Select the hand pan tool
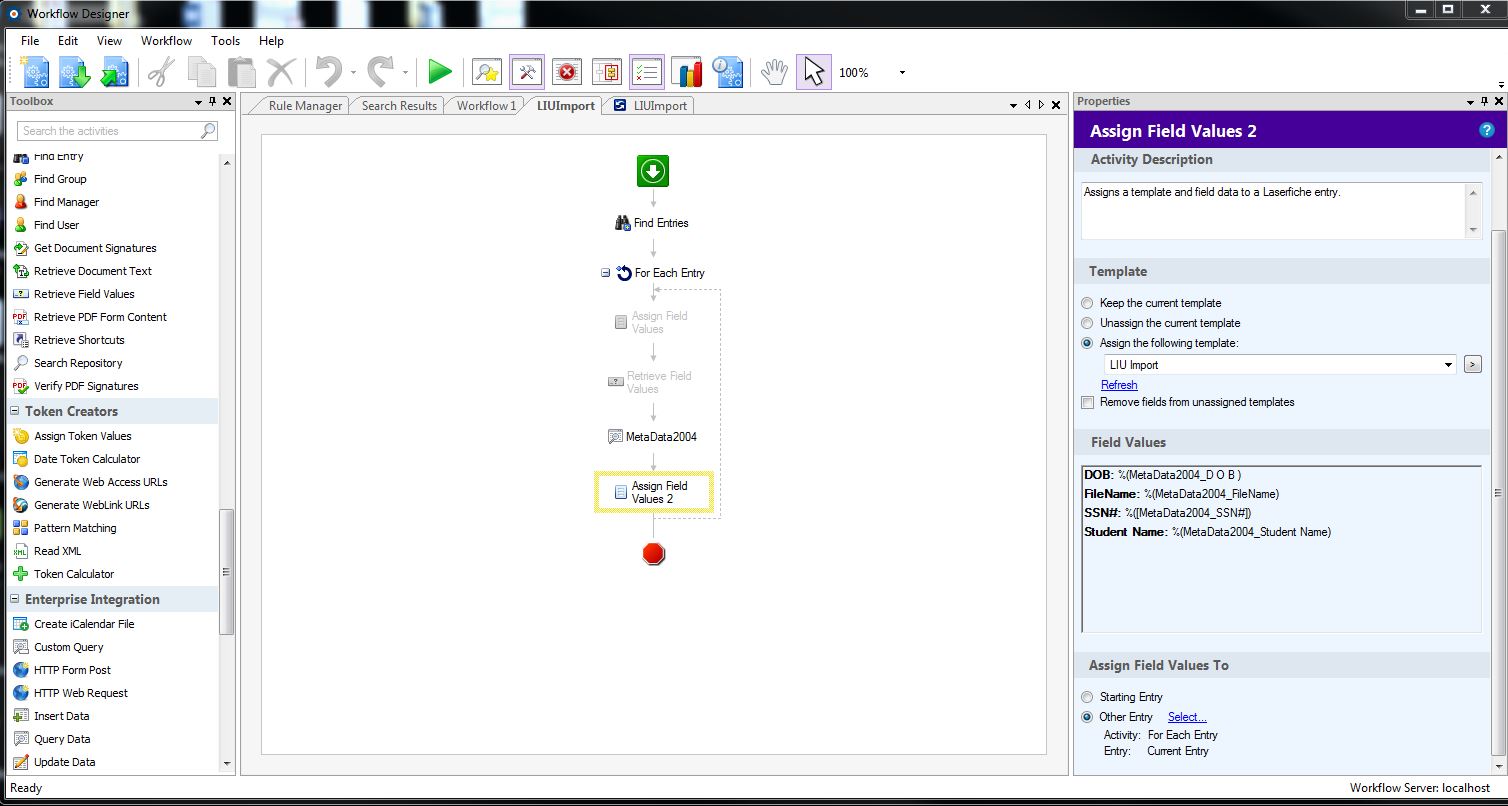The width and height of the screenshot is (1508, 806). tap(773, 72)
